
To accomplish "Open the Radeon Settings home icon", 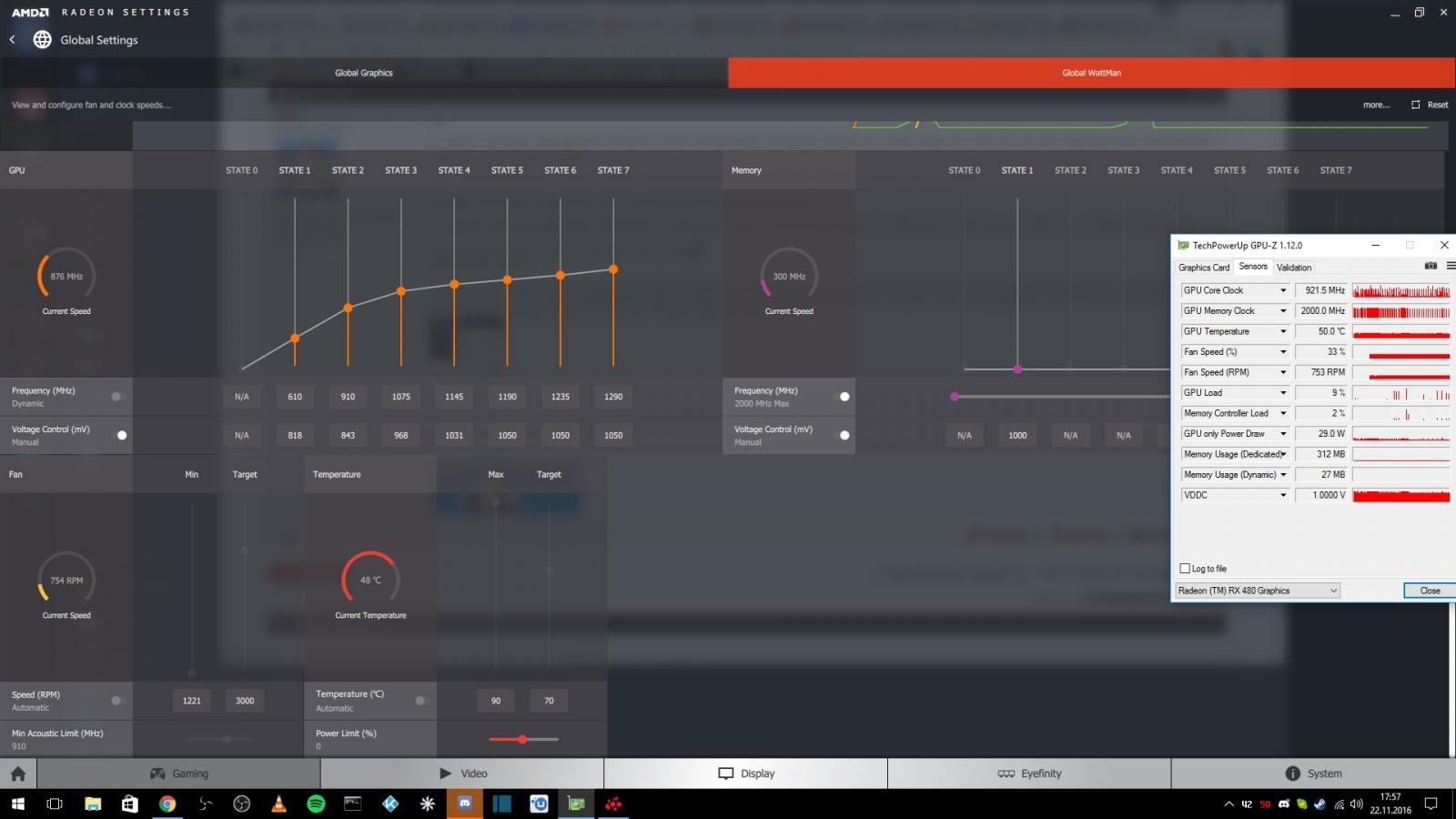I will tap(18, 773).
